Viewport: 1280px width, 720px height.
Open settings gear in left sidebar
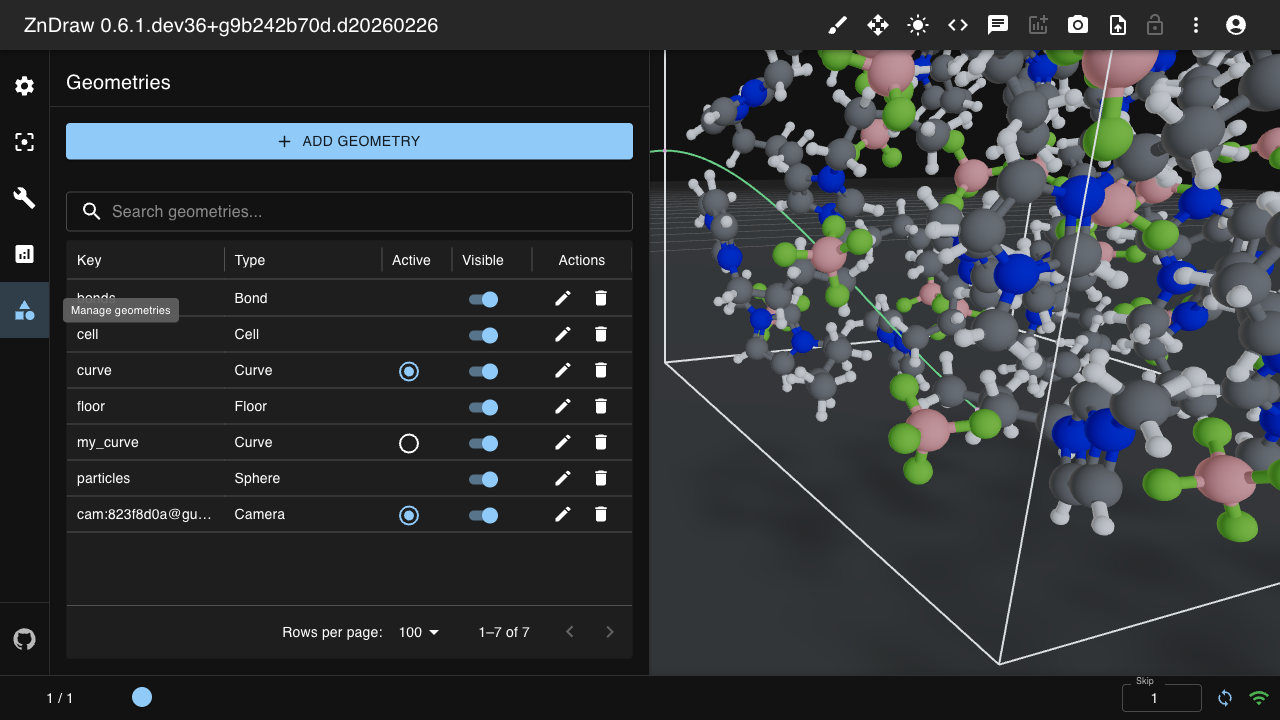click(25, 86)
